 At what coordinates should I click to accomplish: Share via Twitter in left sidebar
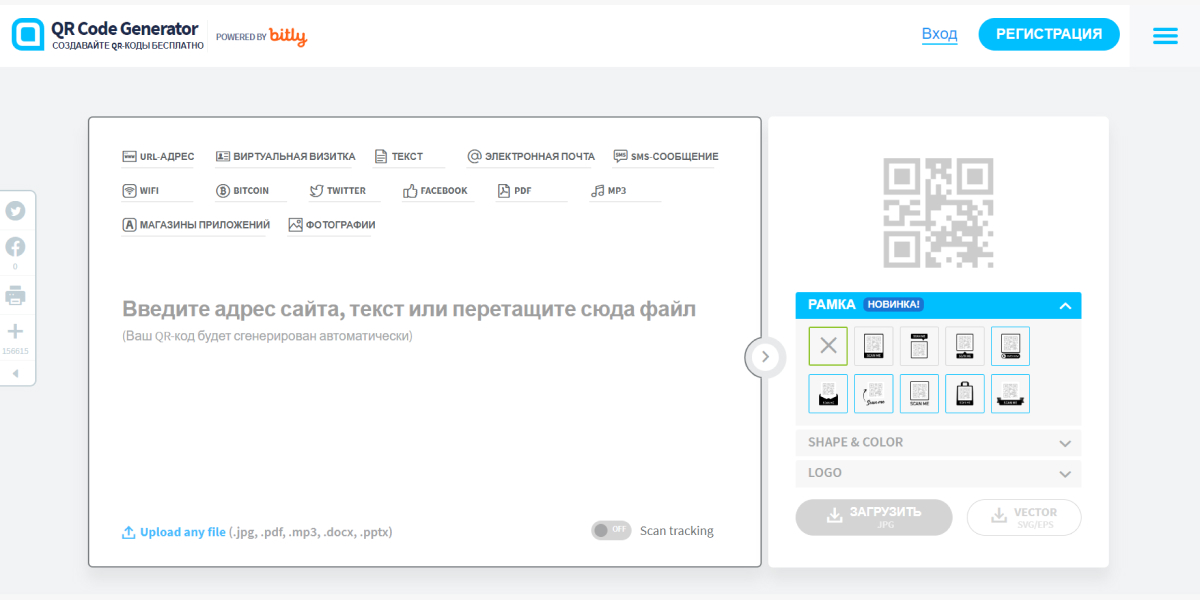pyautogui.click(x=16, y=211)
